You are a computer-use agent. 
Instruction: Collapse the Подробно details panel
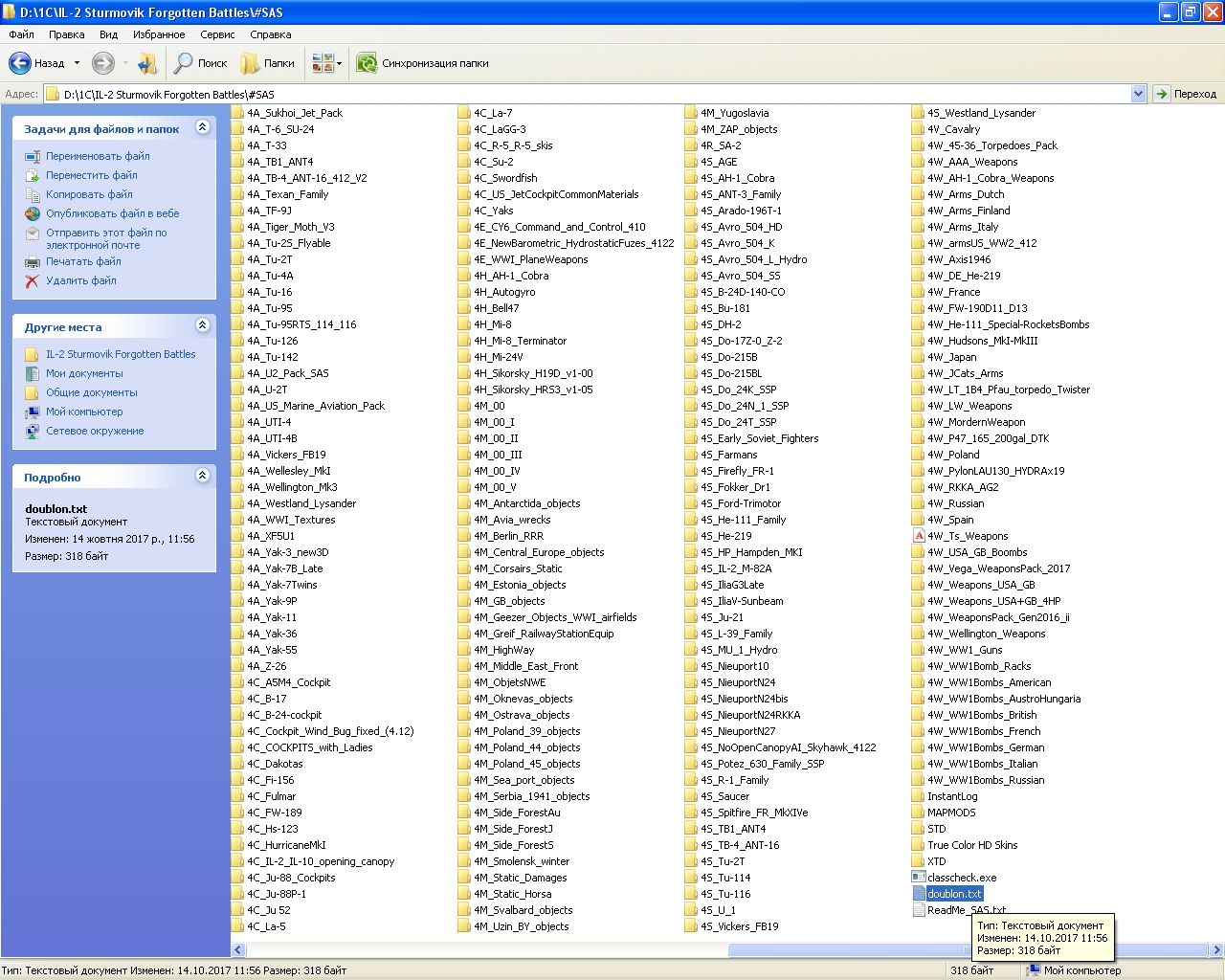202,476
